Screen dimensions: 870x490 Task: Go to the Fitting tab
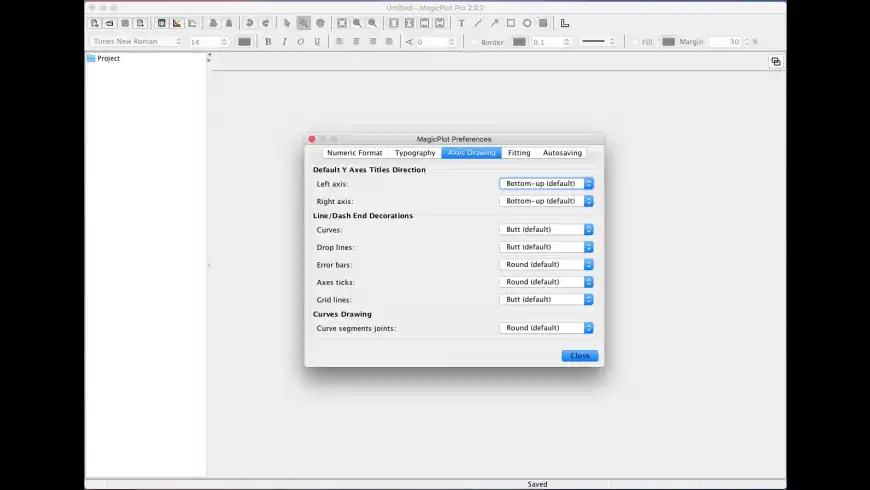coord(519,153)
